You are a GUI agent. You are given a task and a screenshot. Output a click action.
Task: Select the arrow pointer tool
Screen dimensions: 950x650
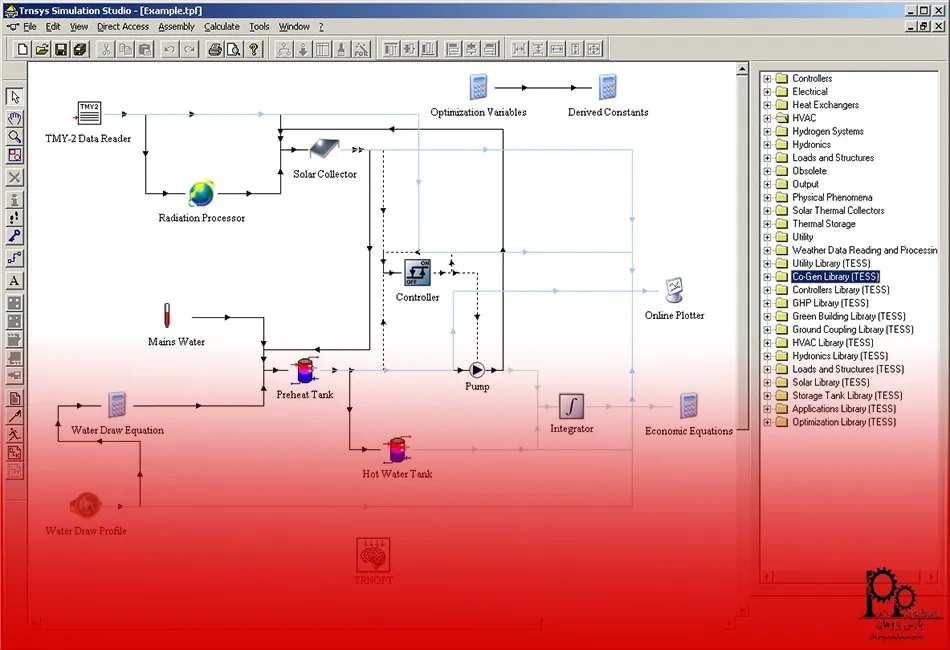(x=15, y=97)
